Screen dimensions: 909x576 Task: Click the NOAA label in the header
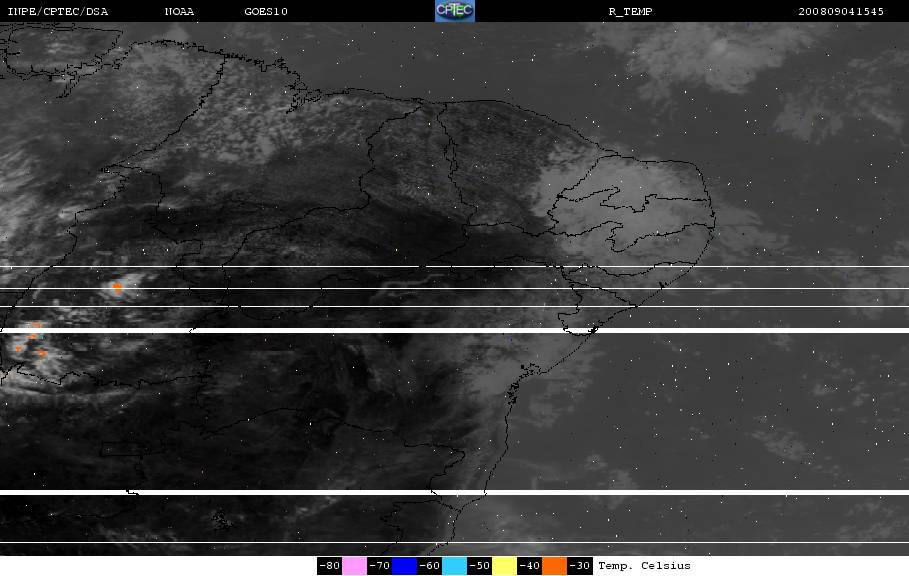179,12
